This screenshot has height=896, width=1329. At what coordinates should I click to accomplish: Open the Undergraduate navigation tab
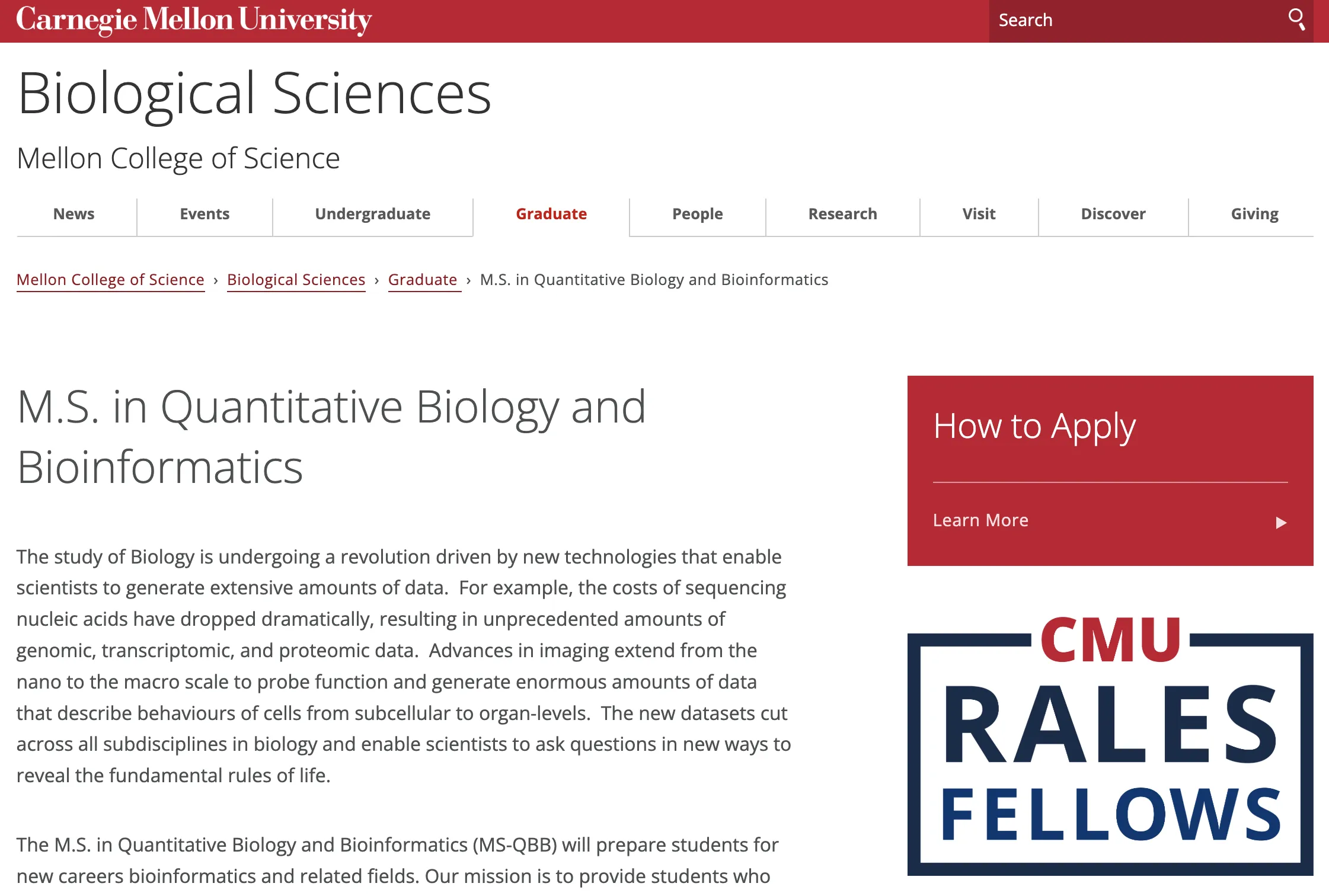(x=372, y=214)
